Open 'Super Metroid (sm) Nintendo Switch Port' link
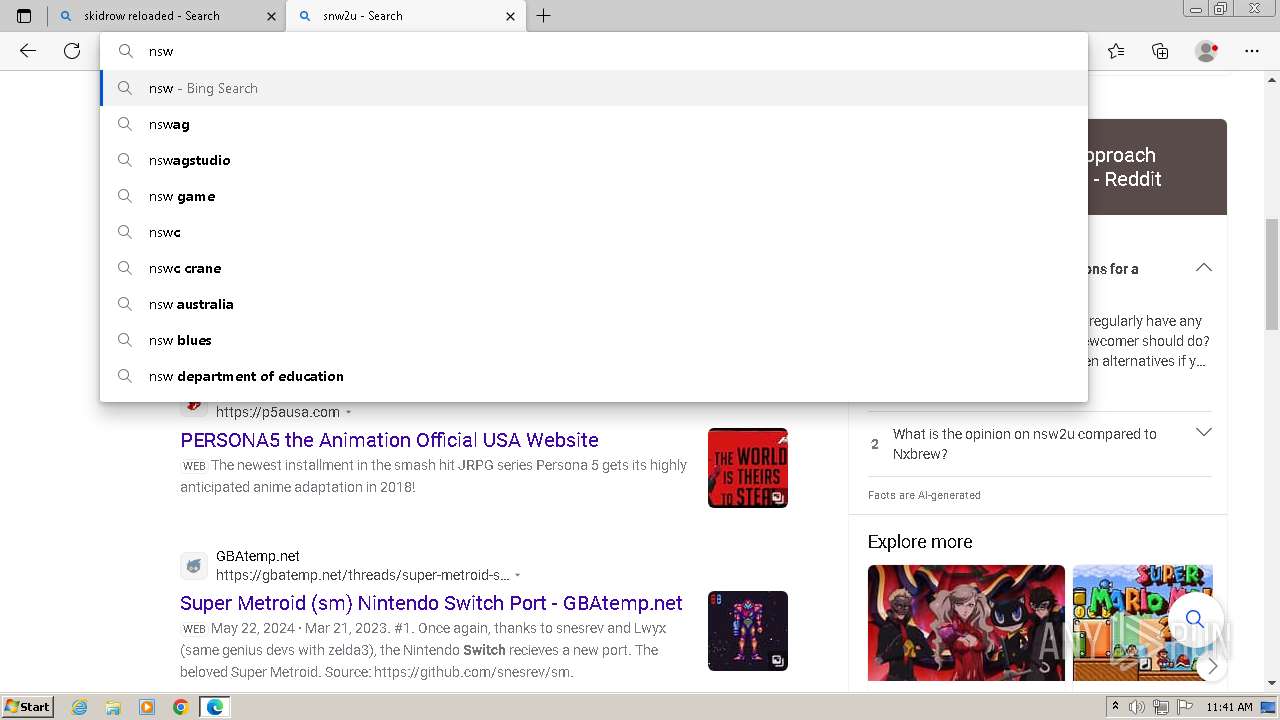The image size is (1280, 720). [x=431, y=603]
